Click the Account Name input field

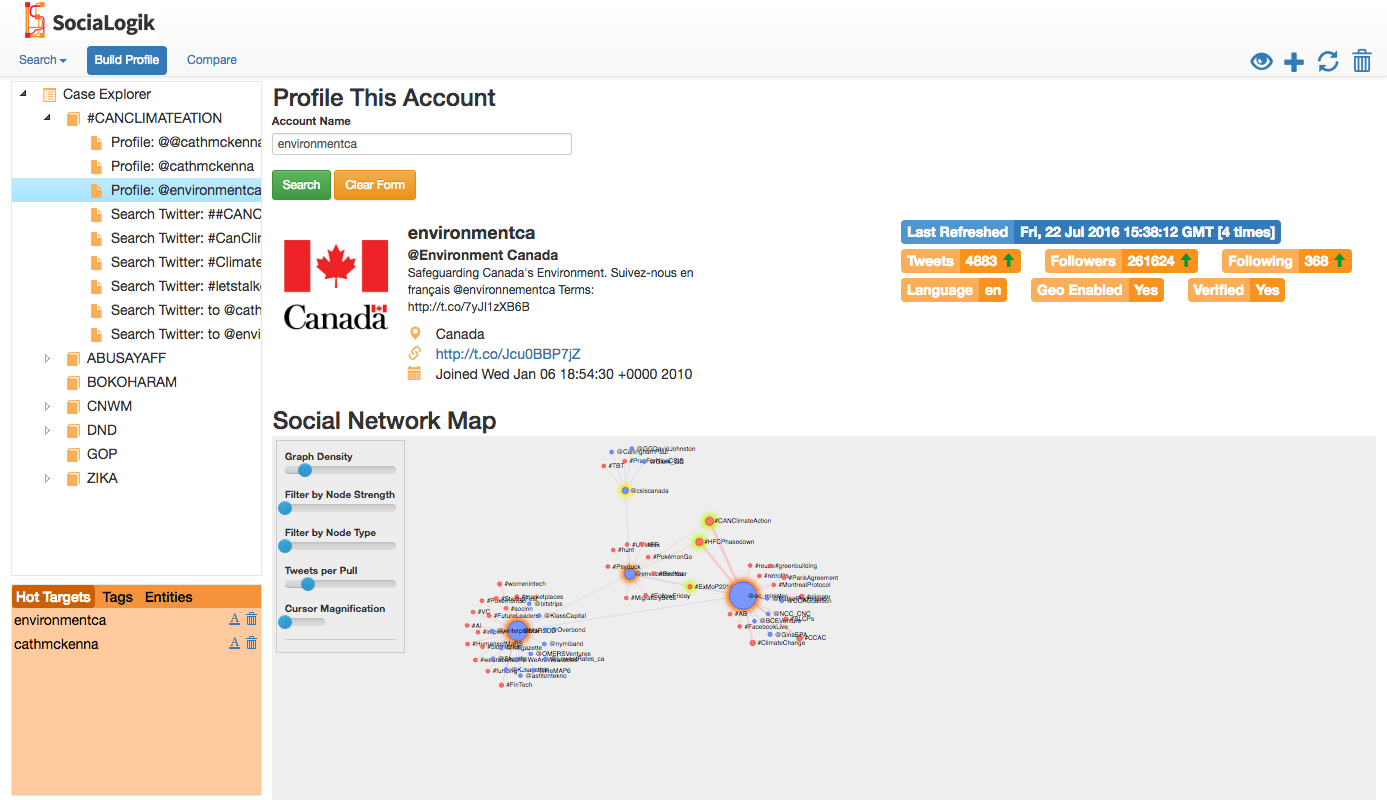[422, 144]
